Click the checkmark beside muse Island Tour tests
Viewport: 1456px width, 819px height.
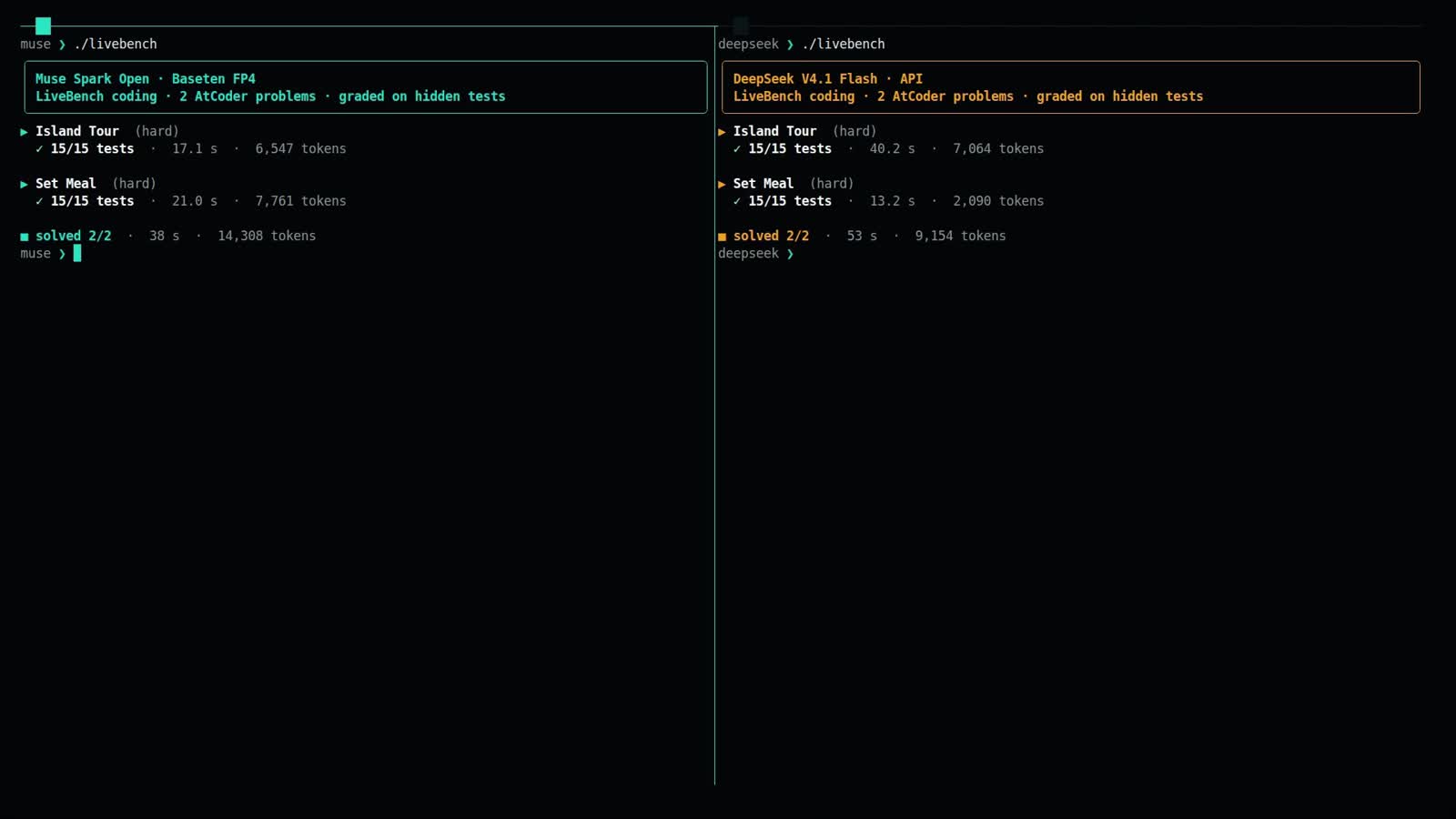click(39, 149)
